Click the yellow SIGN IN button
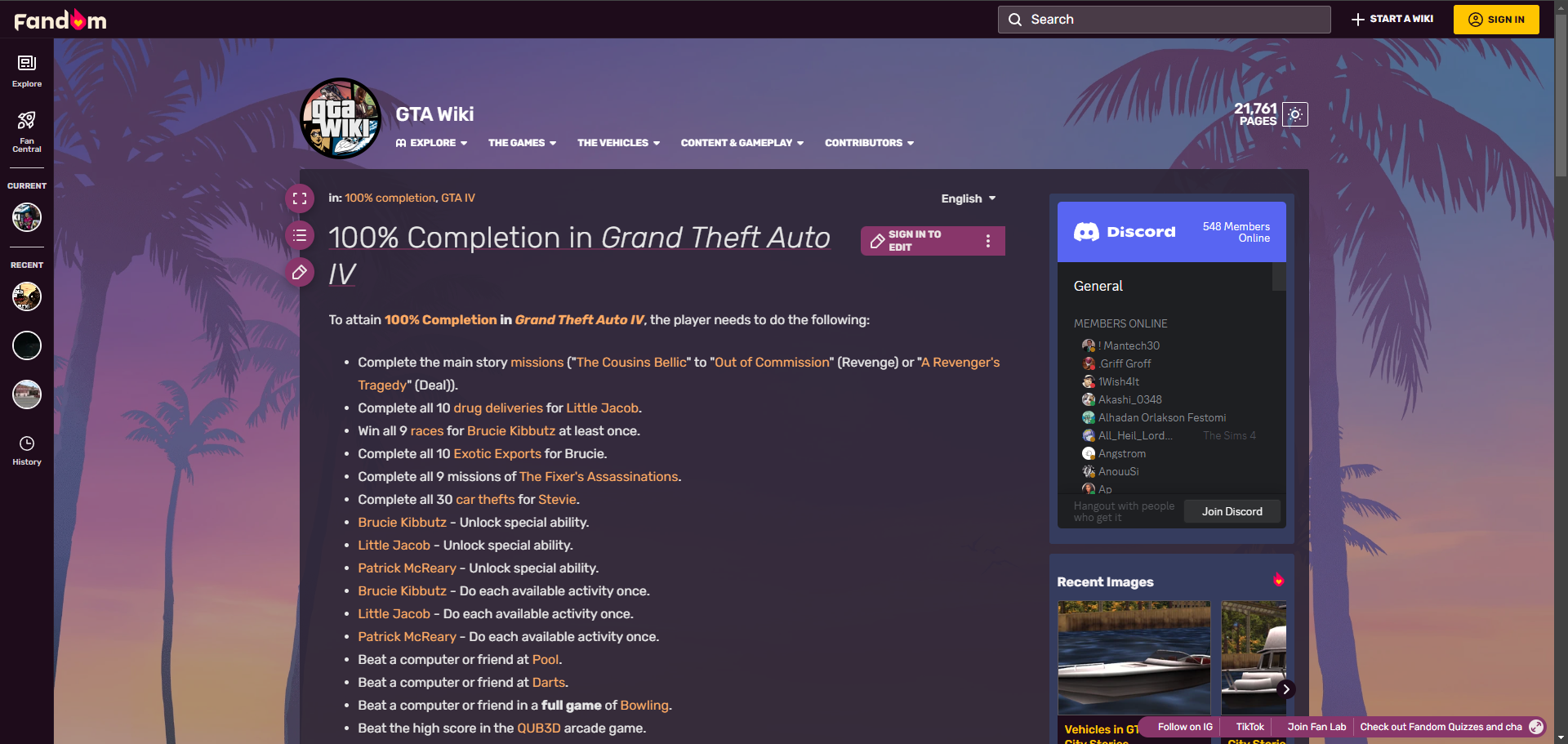Viewport: 1568px width, 744px height. (1496, 20)
